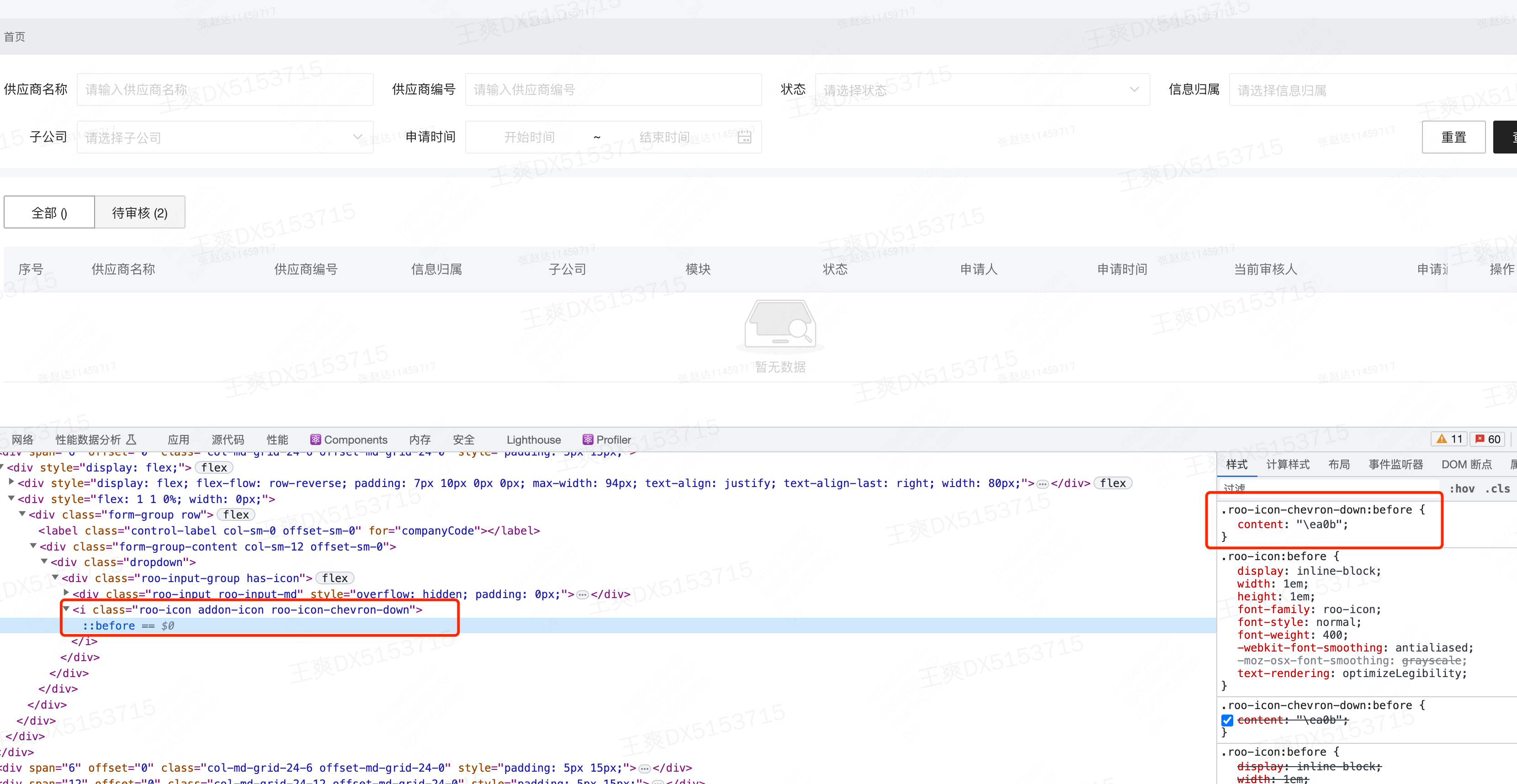Switch to the 计算样式 tab
The width and height of the screenshot is (1517, 784).
pyautogui.click(x=1288, y=465)
